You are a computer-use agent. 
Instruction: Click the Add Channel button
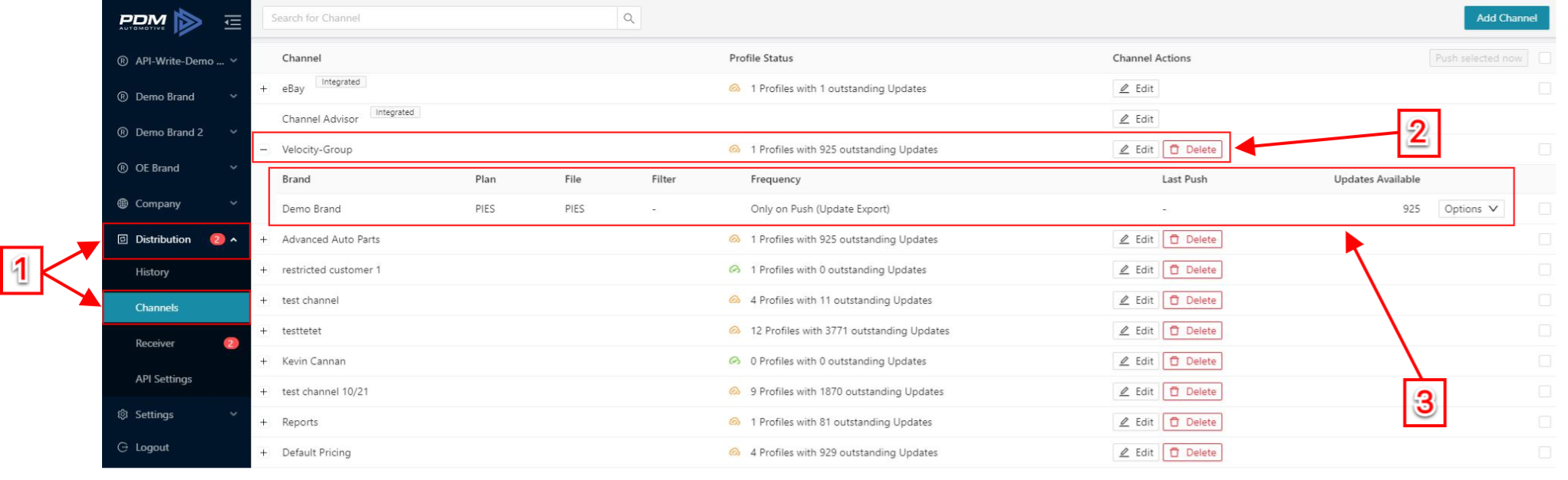[1506, 18]
